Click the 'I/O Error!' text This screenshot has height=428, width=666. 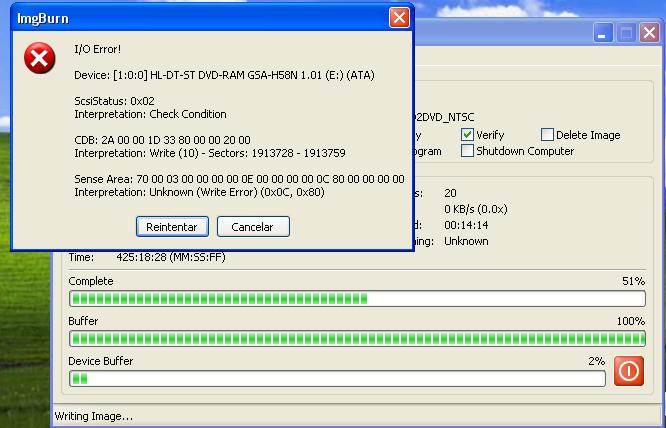pyautogui.click(x=98, y=49)
